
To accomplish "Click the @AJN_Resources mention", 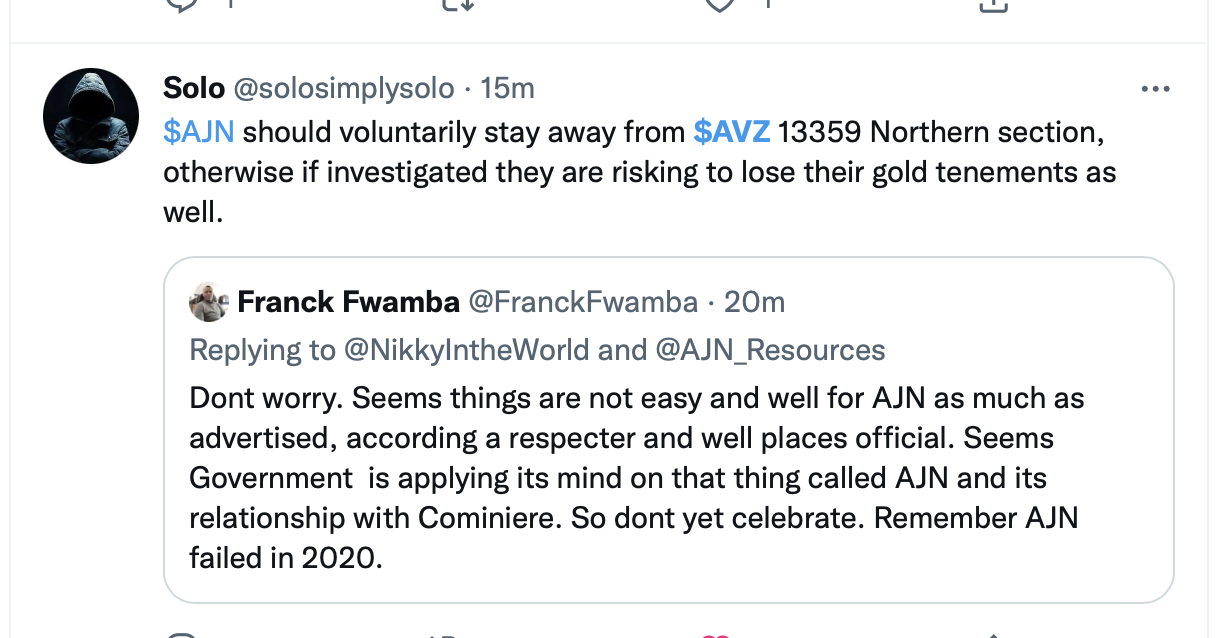I will [771, 349].
